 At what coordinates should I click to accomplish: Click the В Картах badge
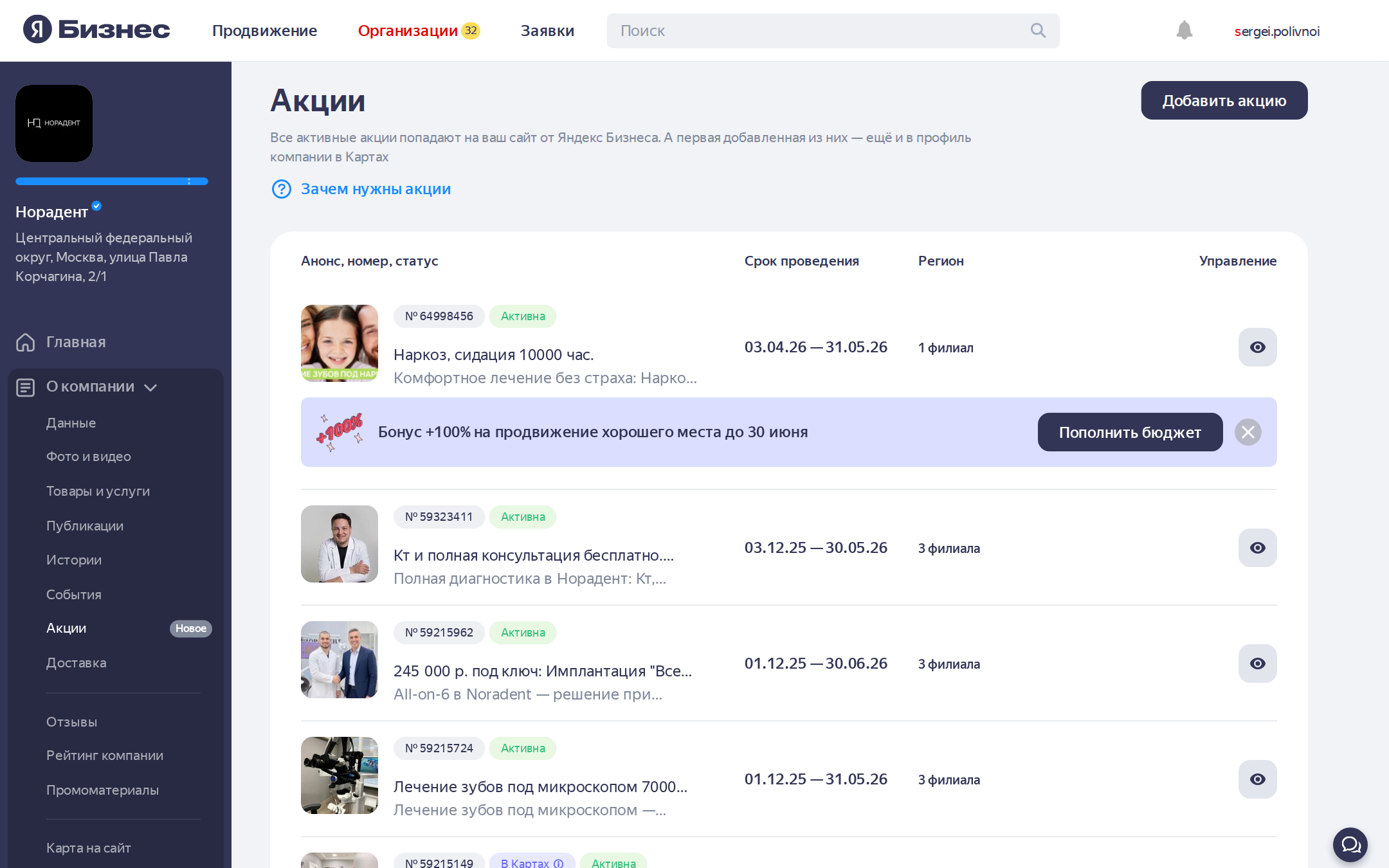[x=532, y=862]
